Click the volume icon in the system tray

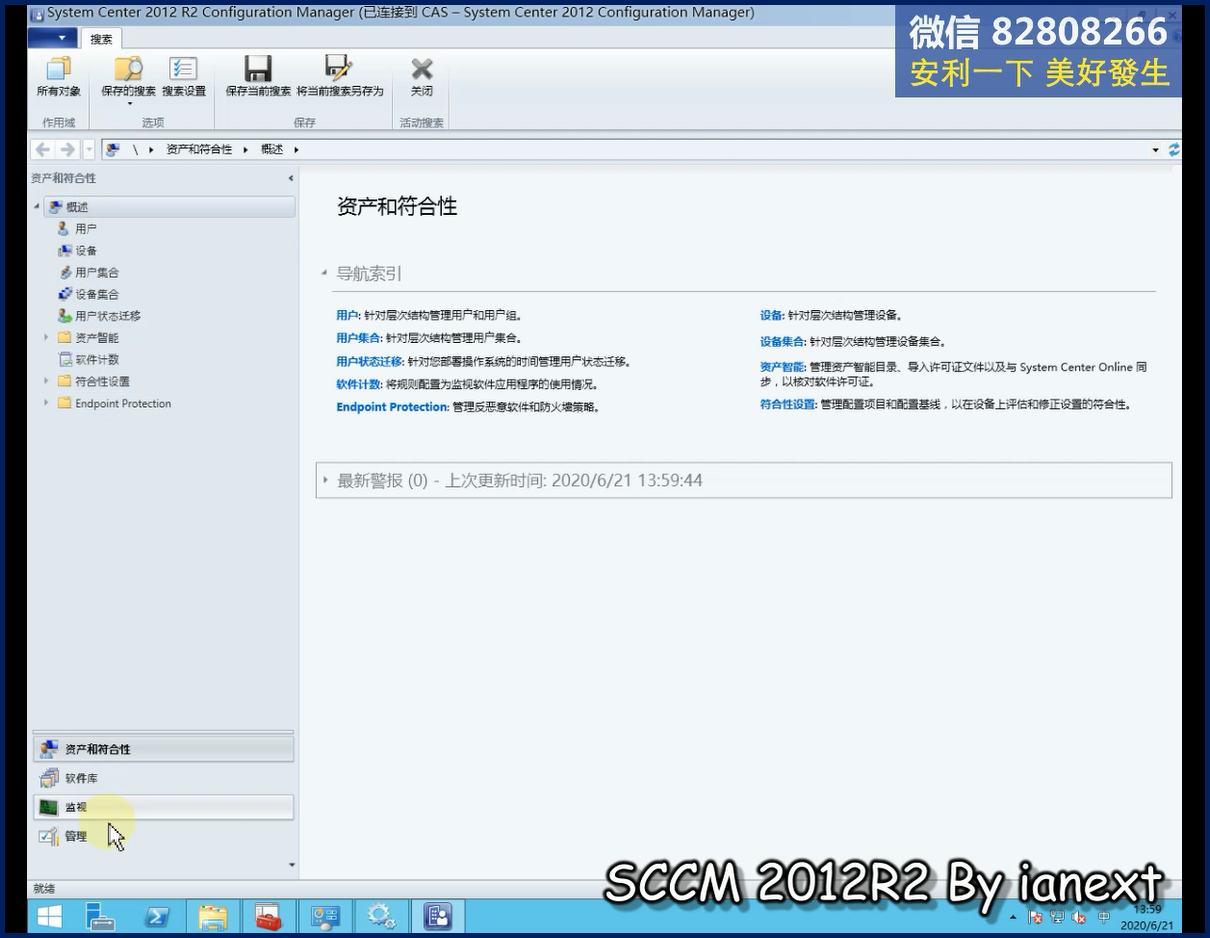pyautogui.click(x=1080, y=917)
